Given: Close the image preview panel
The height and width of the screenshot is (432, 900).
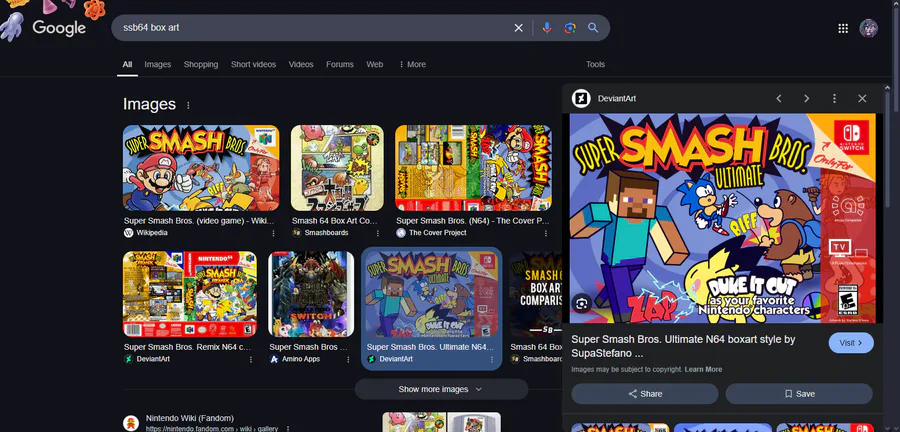Looking at the screenshot, I should (862, 99).
